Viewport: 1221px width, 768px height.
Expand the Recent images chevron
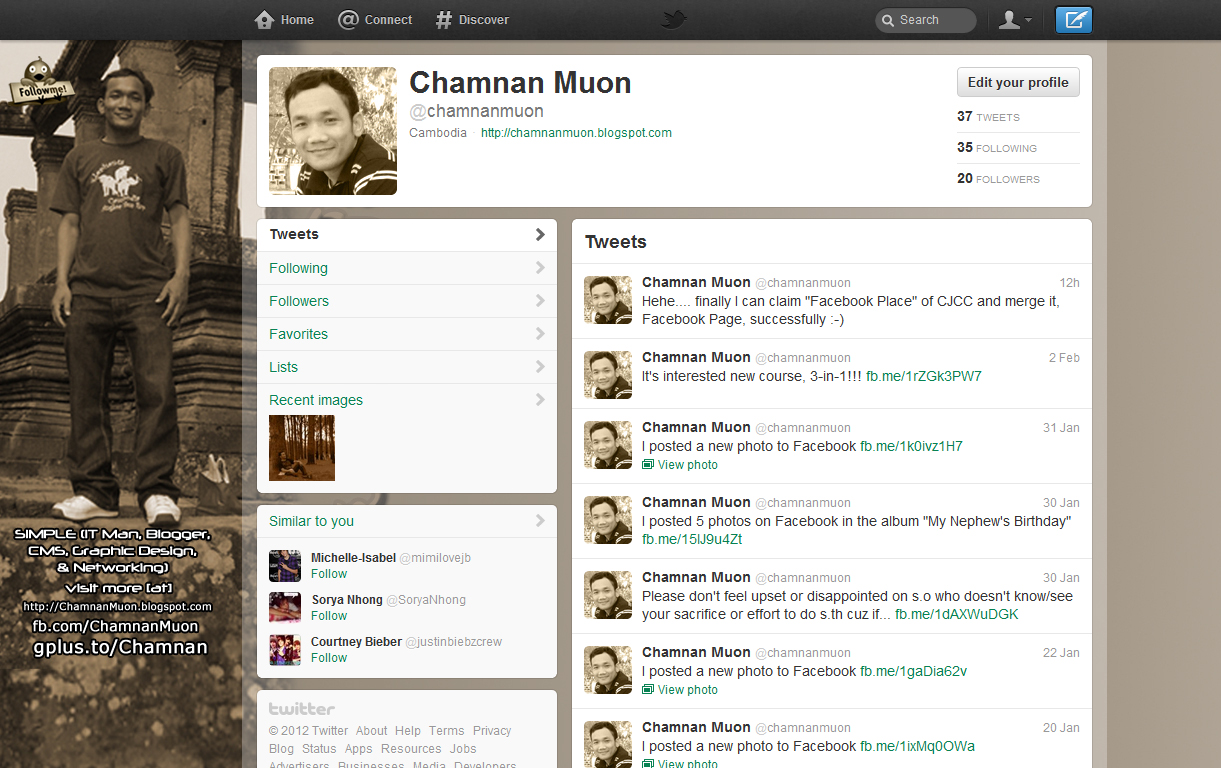click(x=541, y=400)
